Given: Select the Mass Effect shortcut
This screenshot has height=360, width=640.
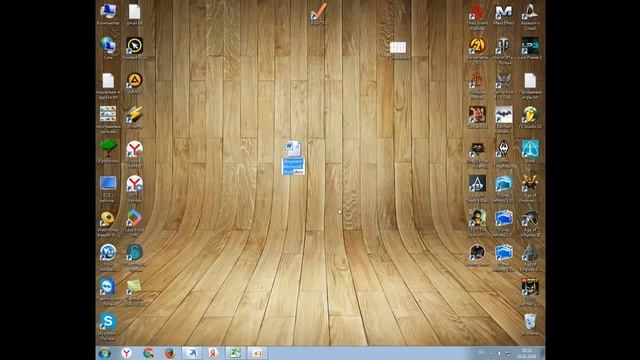Looking at the screenshot, I should click(504, 15).
